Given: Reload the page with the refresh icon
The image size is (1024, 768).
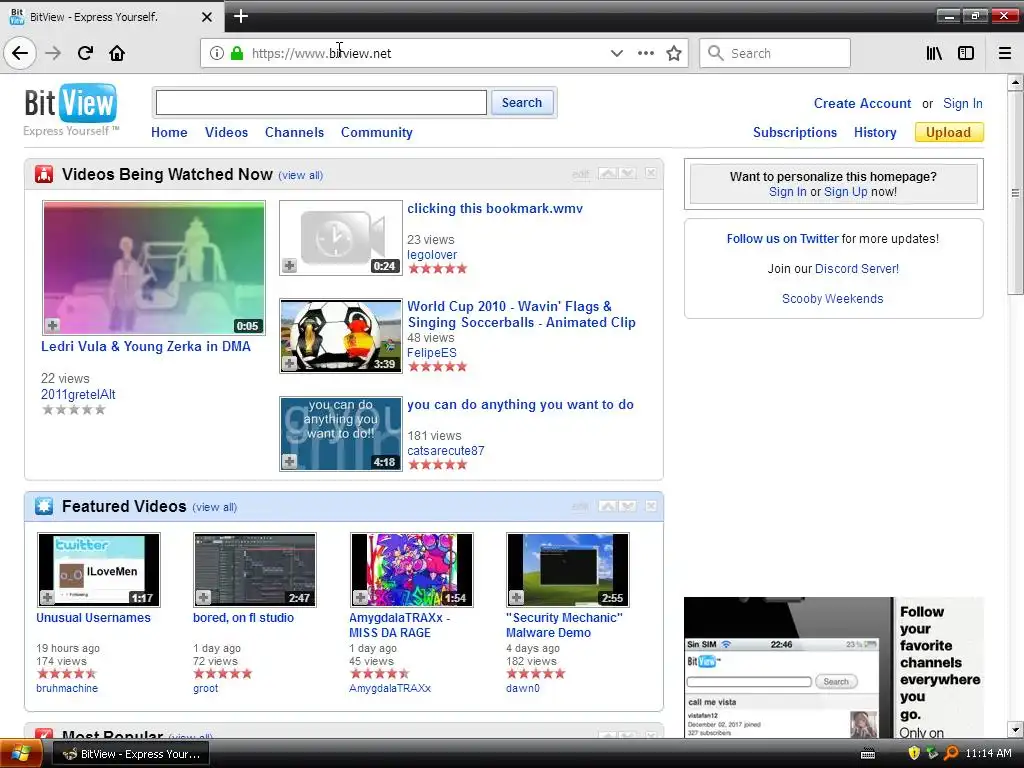Looking at the screenshot, I should (x=85, y=53).
